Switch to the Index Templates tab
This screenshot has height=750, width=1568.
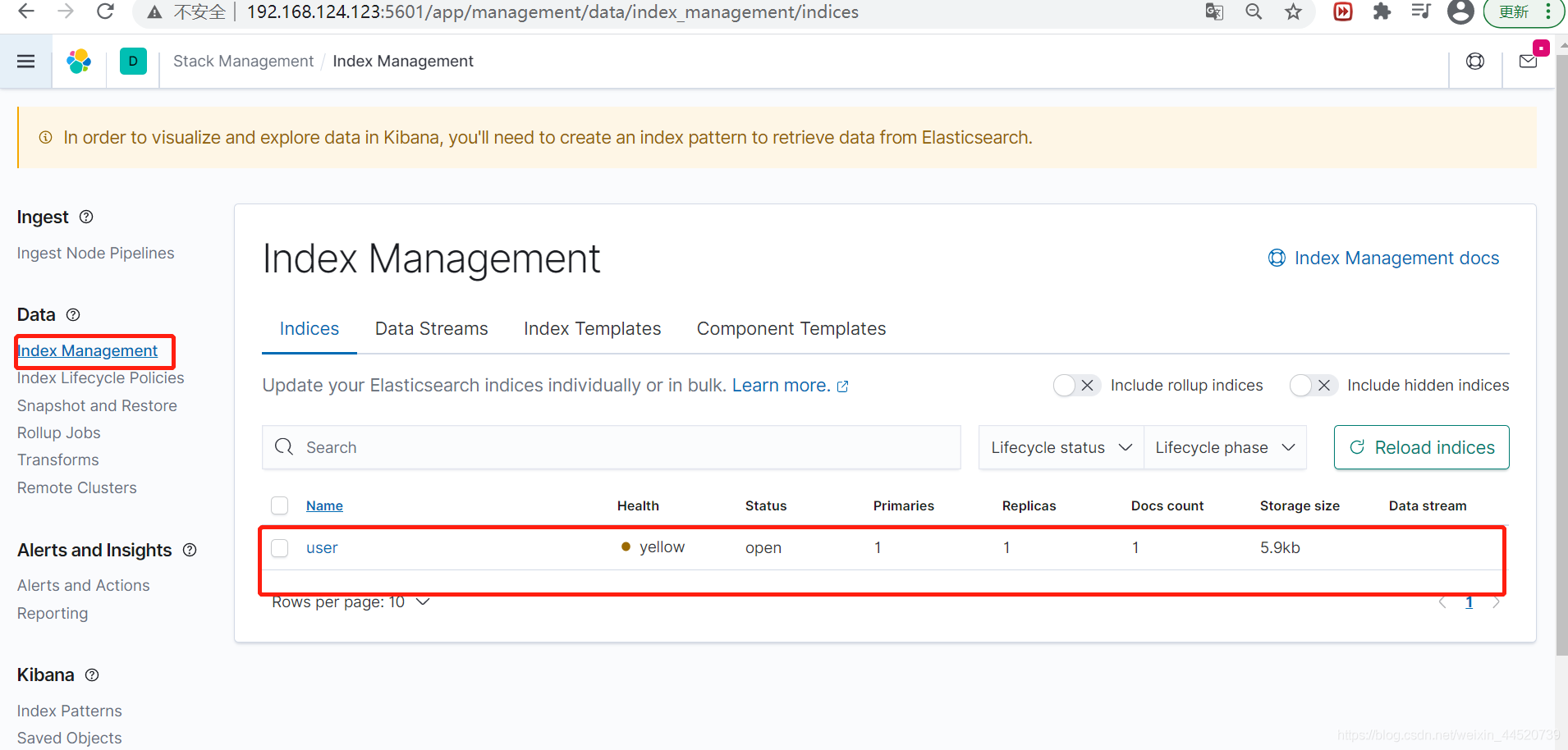592,328
